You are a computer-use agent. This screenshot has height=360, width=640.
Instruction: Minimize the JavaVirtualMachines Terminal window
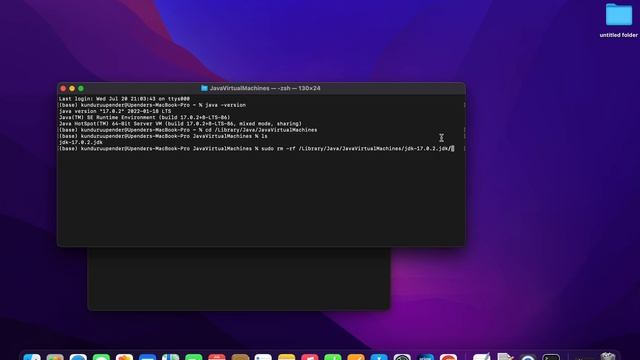click(x=72, y=88)
